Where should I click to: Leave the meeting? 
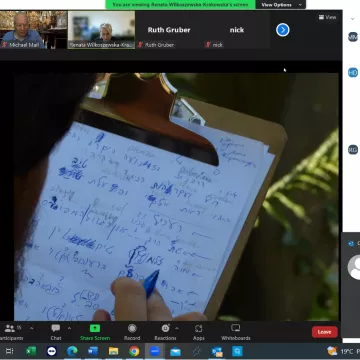(324, 332)
